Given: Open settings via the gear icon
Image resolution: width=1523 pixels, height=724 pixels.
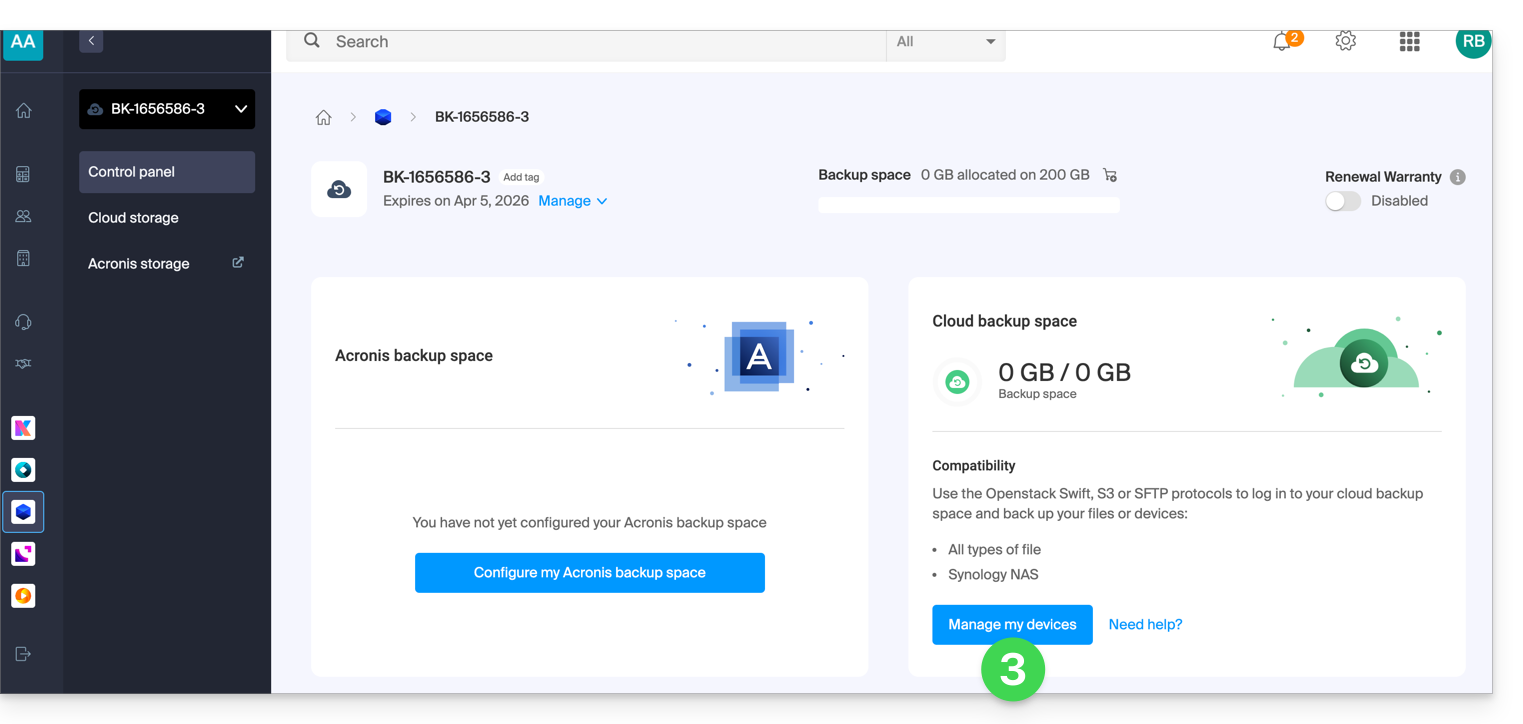Looking at the screenshot, I should point(1346,41).
